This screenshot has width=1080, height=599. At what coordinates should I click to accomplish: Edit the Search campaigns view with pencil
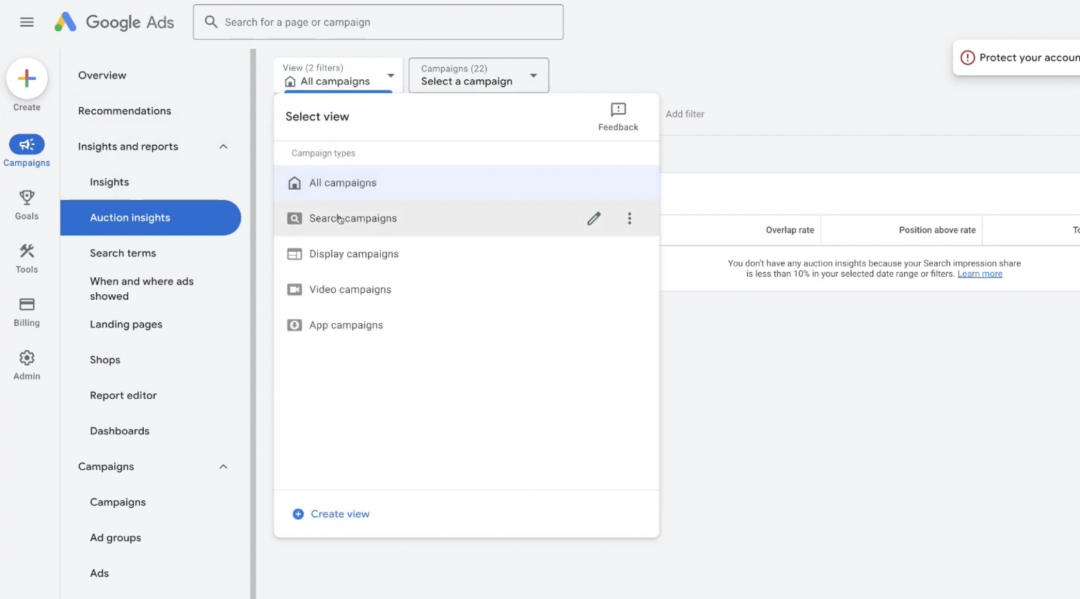click(x=594, y=218)
